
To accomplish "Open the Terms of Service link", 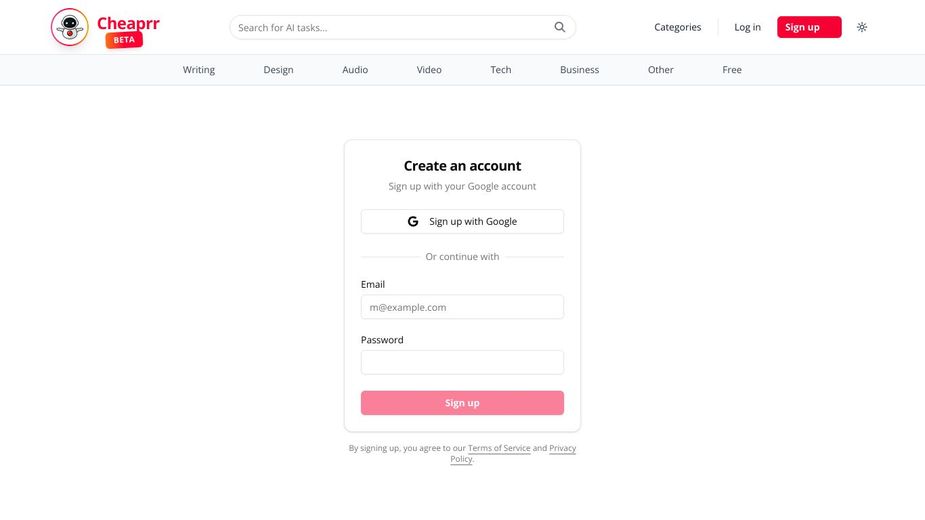I will [499, 448].
